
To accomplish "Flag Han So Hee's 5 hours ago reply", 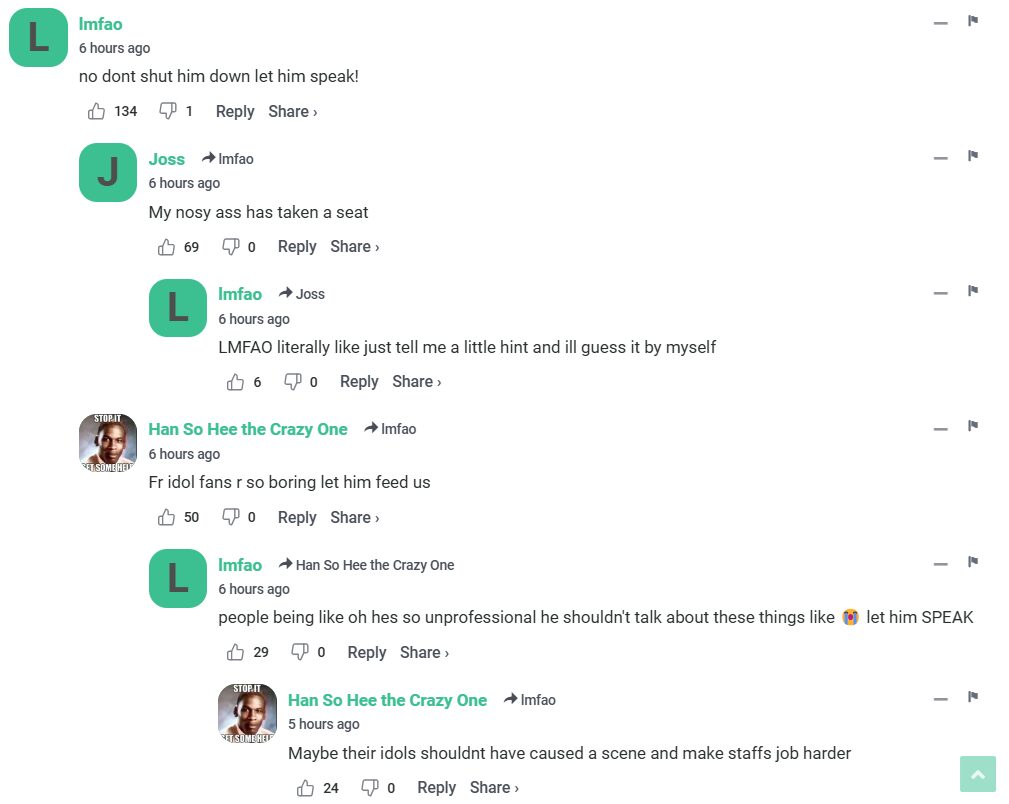I will 972,697.
